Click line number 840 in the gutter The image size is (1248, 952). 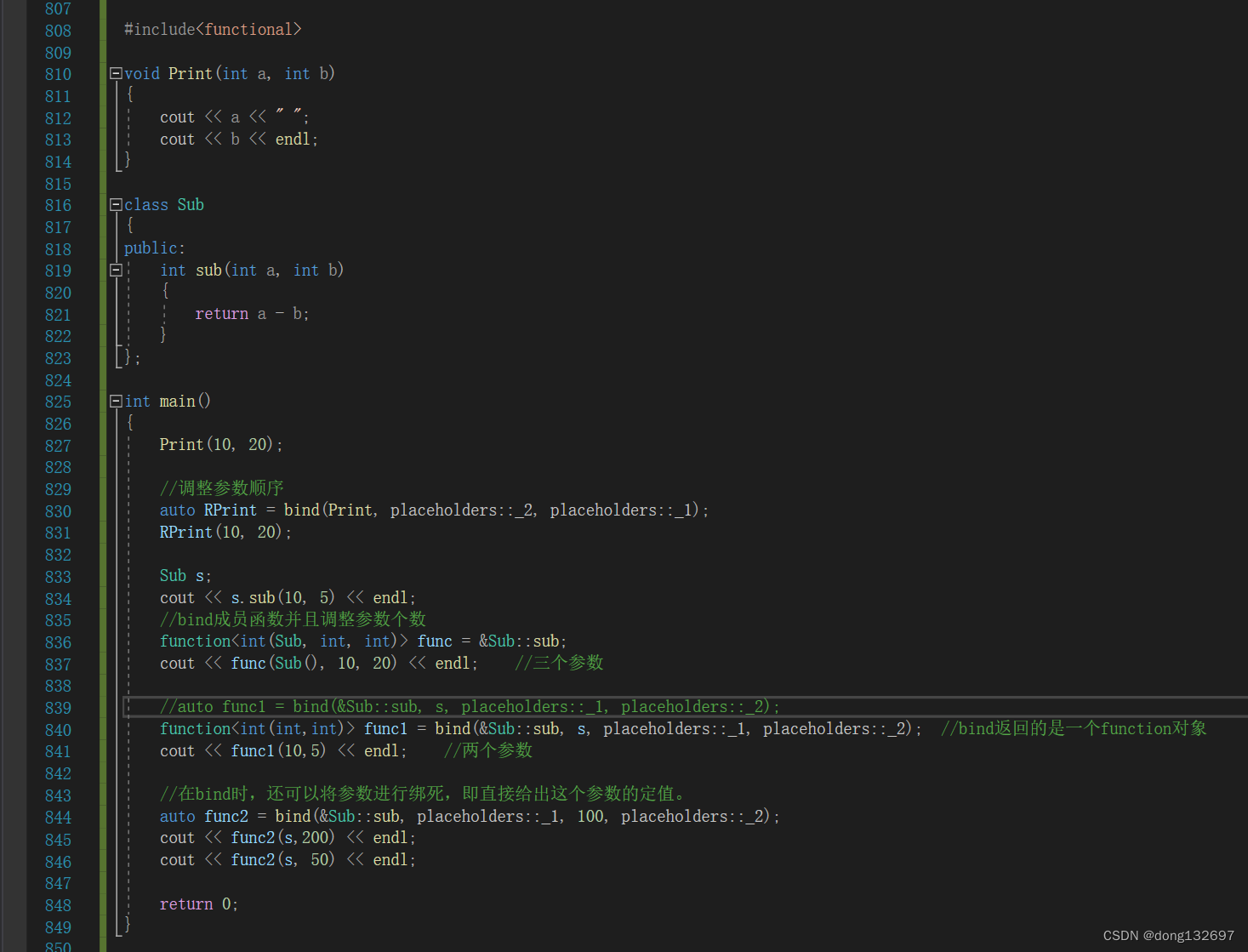pos(58,730)
